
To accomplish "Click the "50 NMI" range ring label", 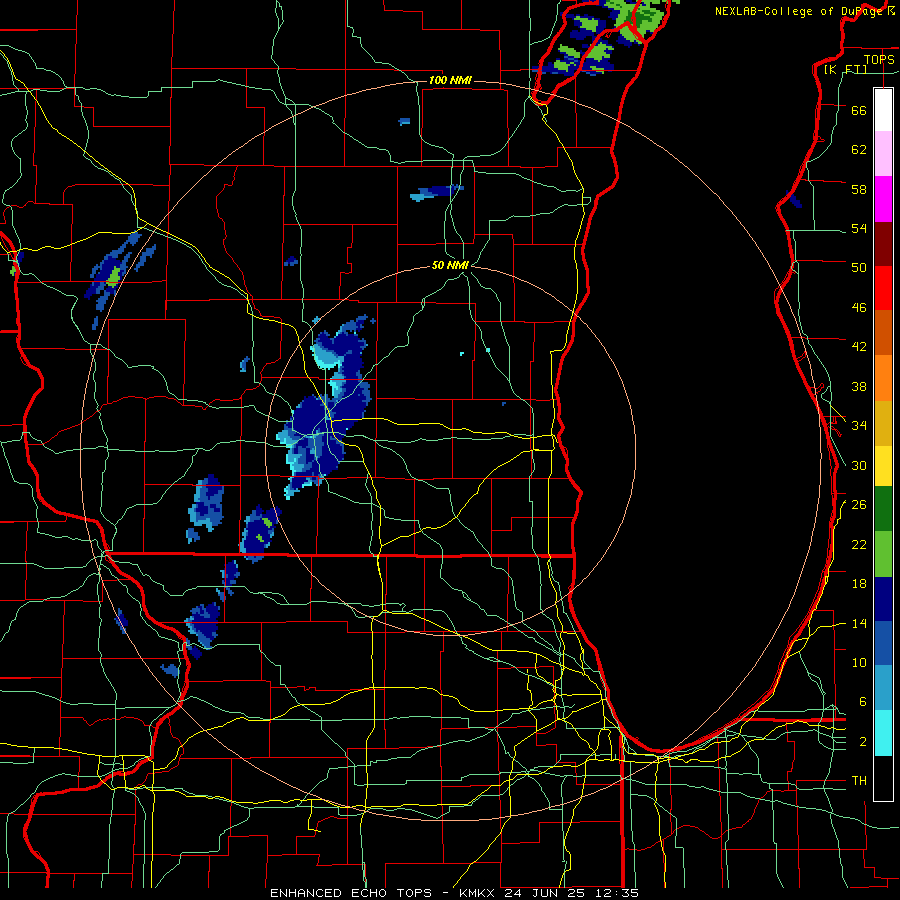I will 450,265.
